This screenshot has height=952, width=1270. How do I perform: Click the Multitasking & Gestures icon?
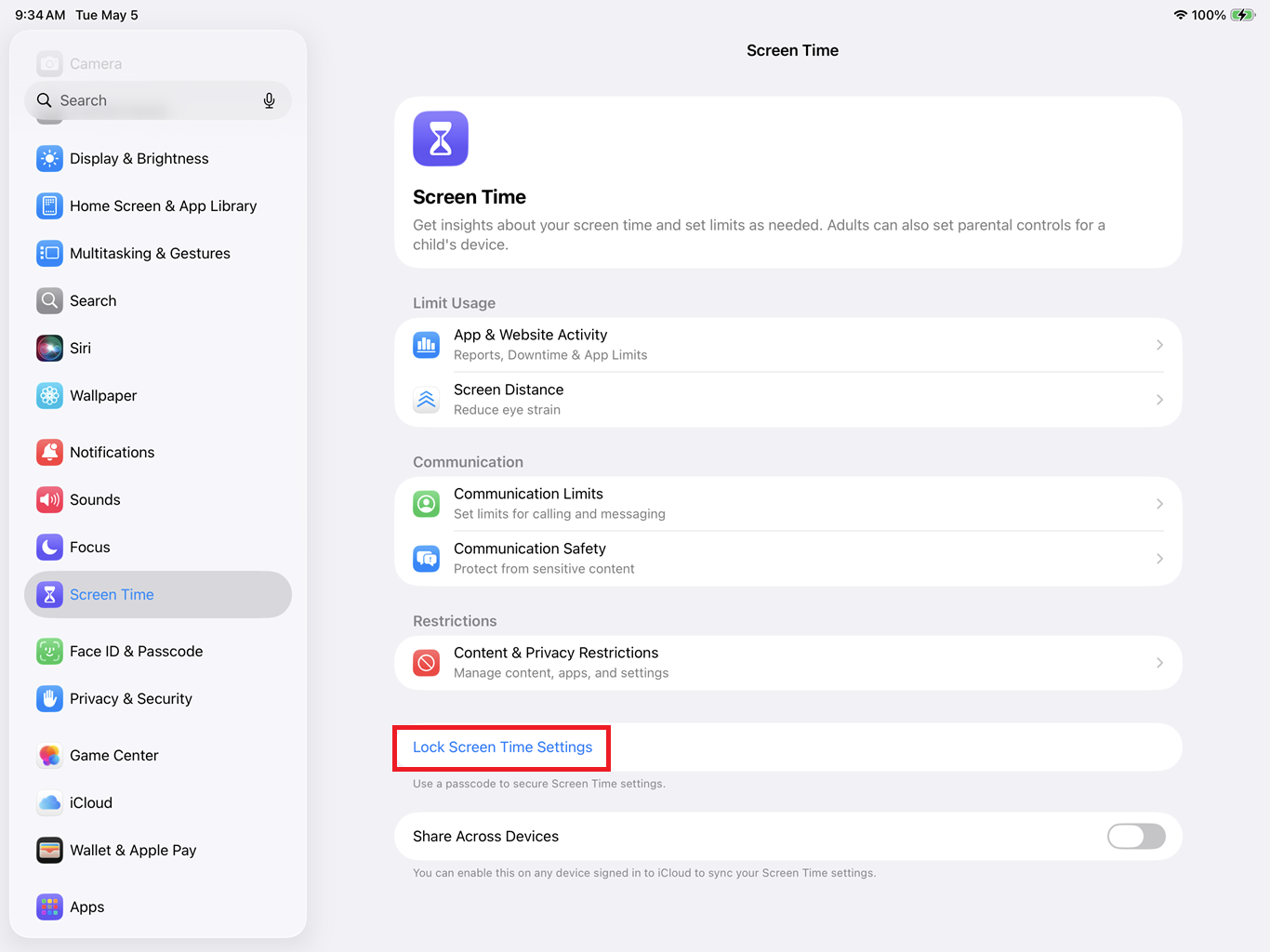(x=49, y=254)
